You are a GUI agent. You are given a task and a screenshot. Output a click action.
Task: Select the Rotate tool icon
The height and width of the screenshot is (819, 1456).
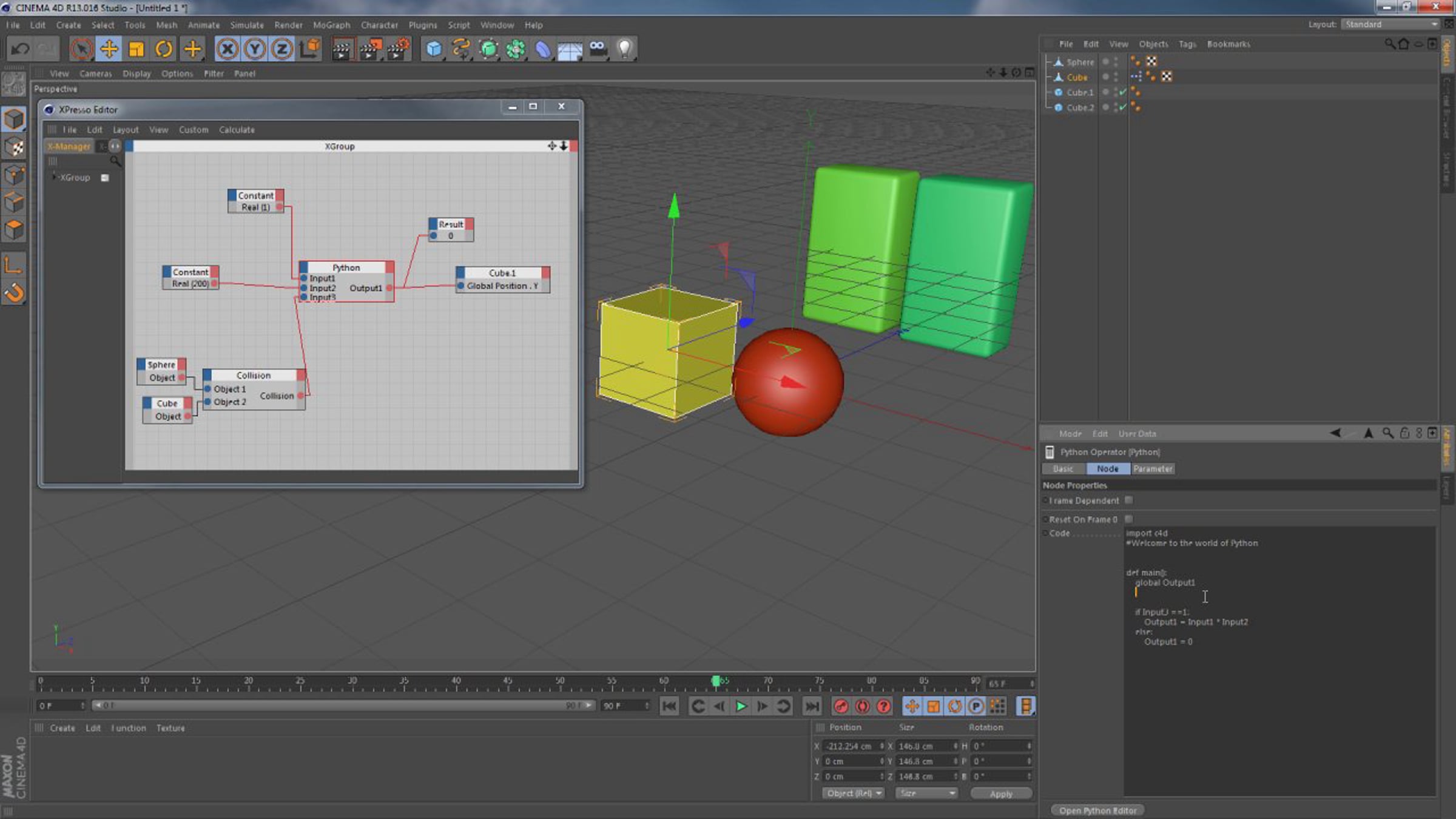pos(164,49)
